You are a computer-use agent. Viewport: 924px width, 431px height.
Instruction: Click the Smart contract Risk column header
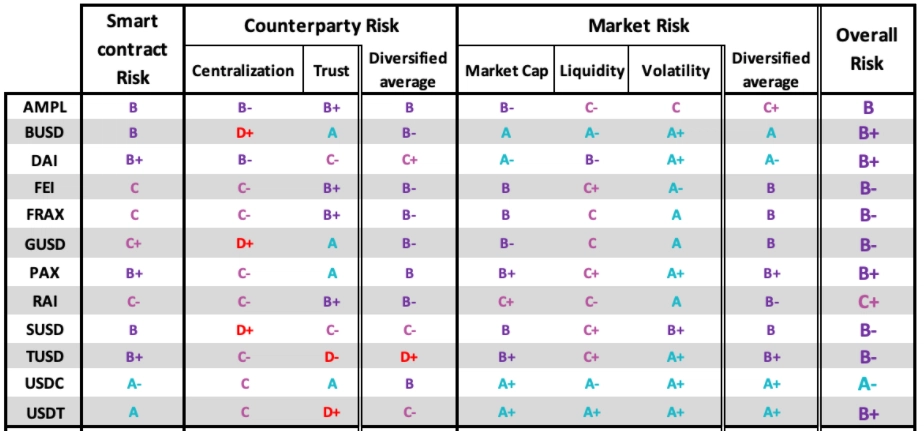[133, 47]
